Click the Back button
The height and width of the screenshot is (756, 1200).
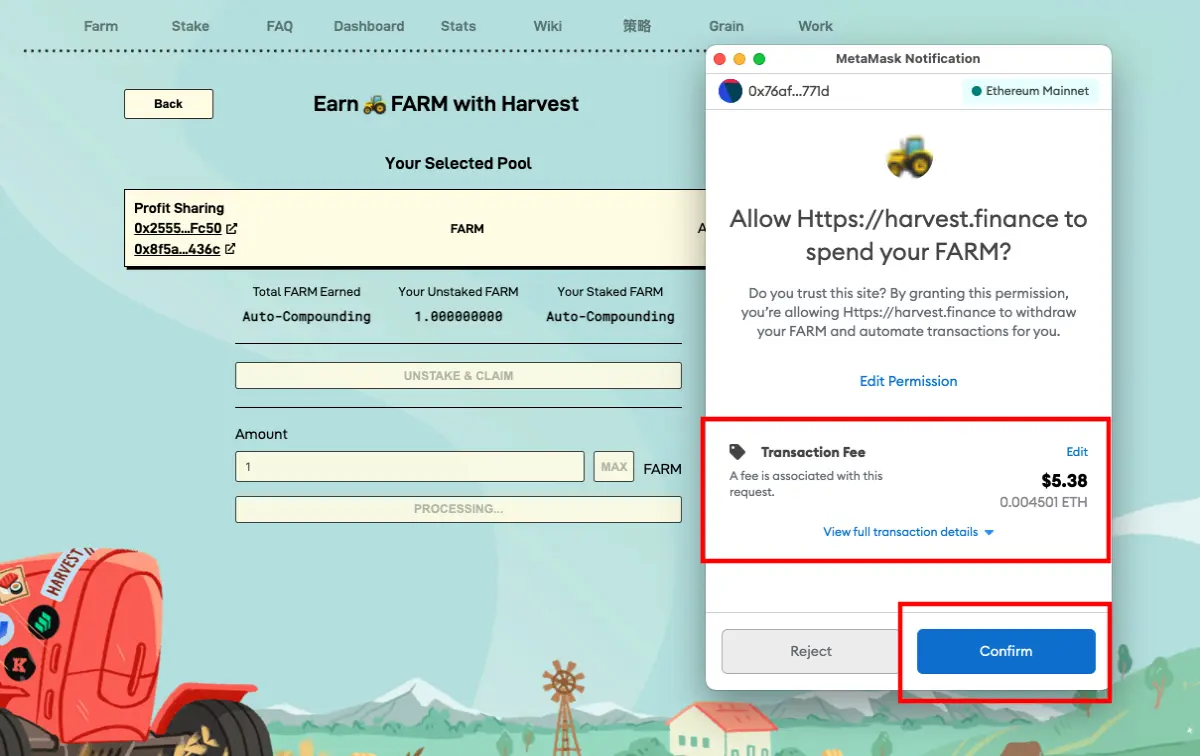[169, 104]
